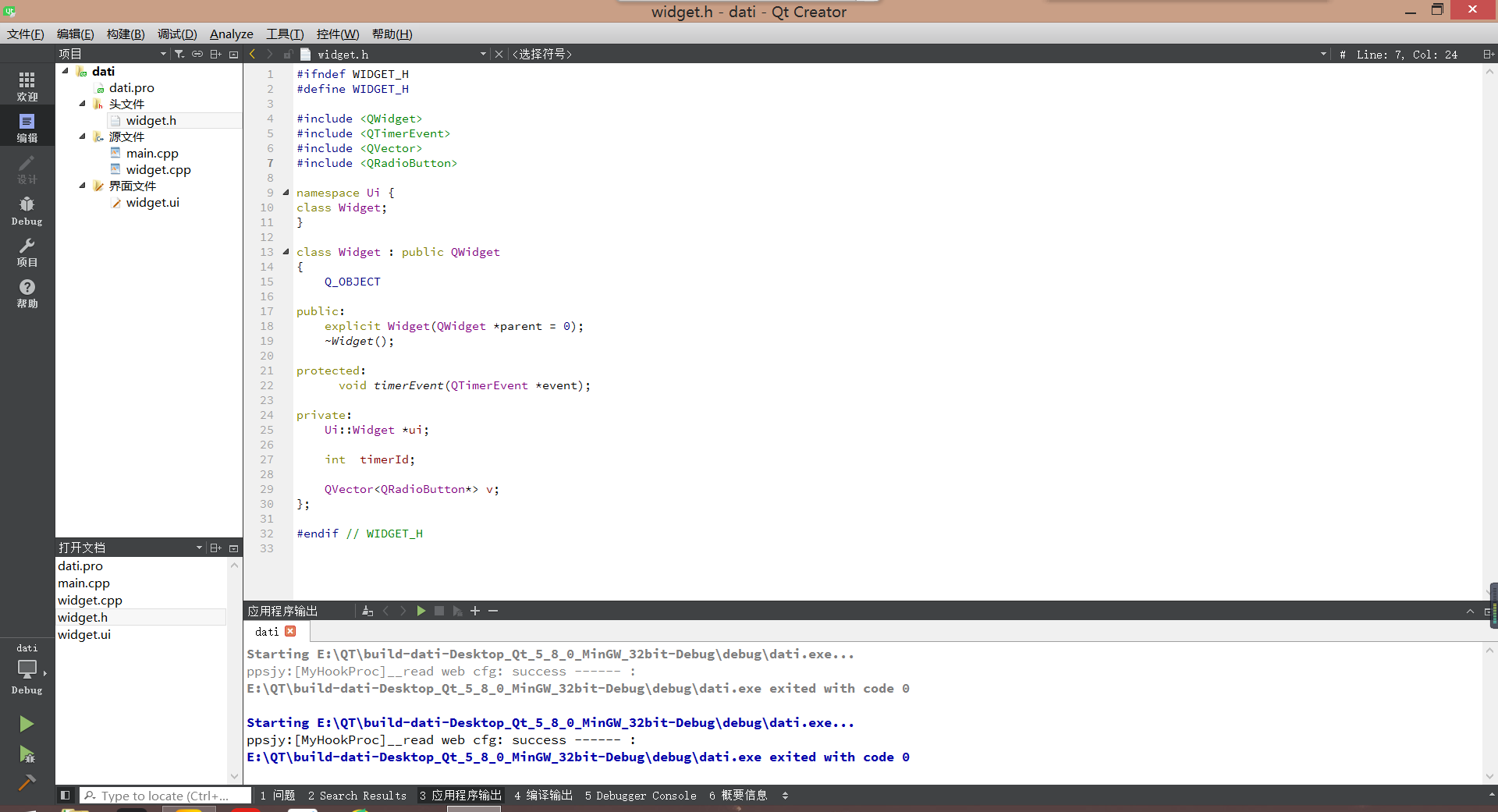1498x812 pixels.
Task: Open the 欢迎 (Welcome) mode
Action: 27,86
